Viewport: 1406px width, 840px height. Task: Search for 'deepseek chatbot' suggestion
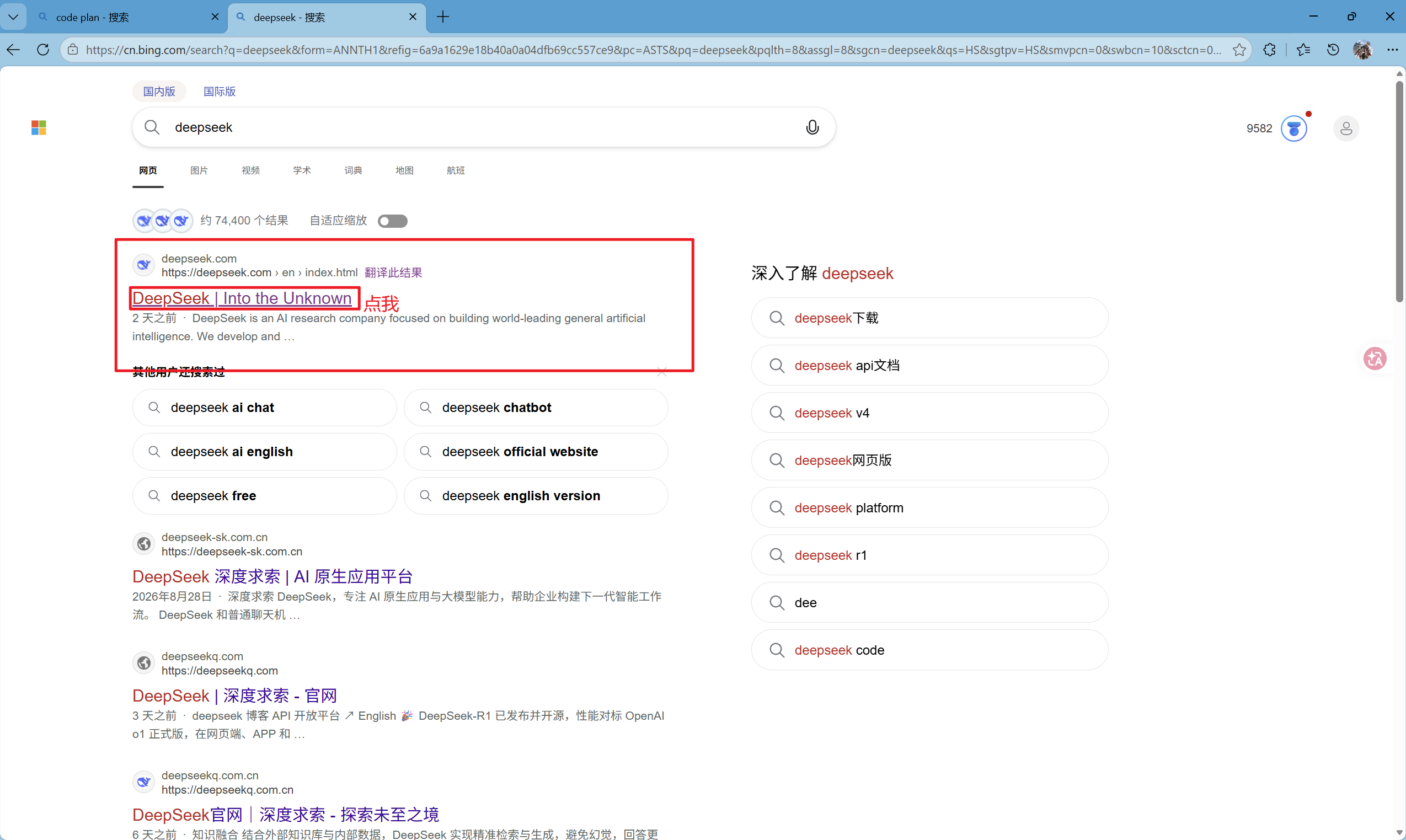point(536,408)
